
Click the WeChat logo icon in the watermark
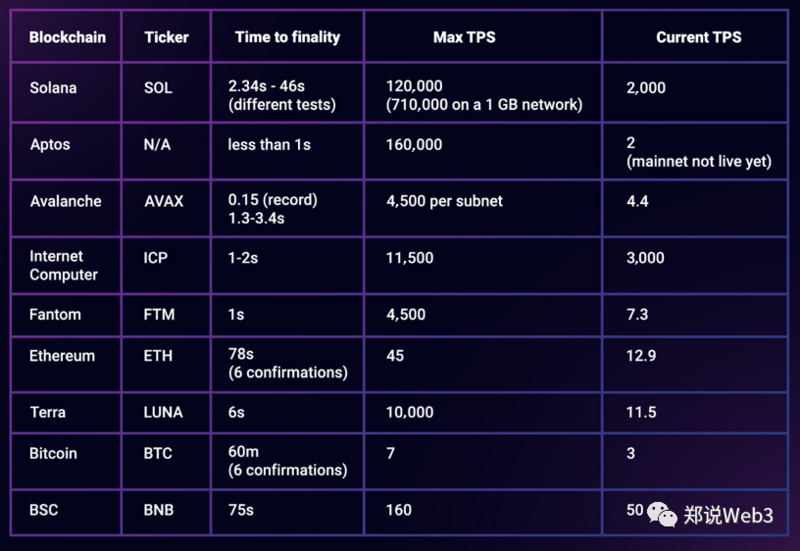pyautogui.click(x=662, y=514)
